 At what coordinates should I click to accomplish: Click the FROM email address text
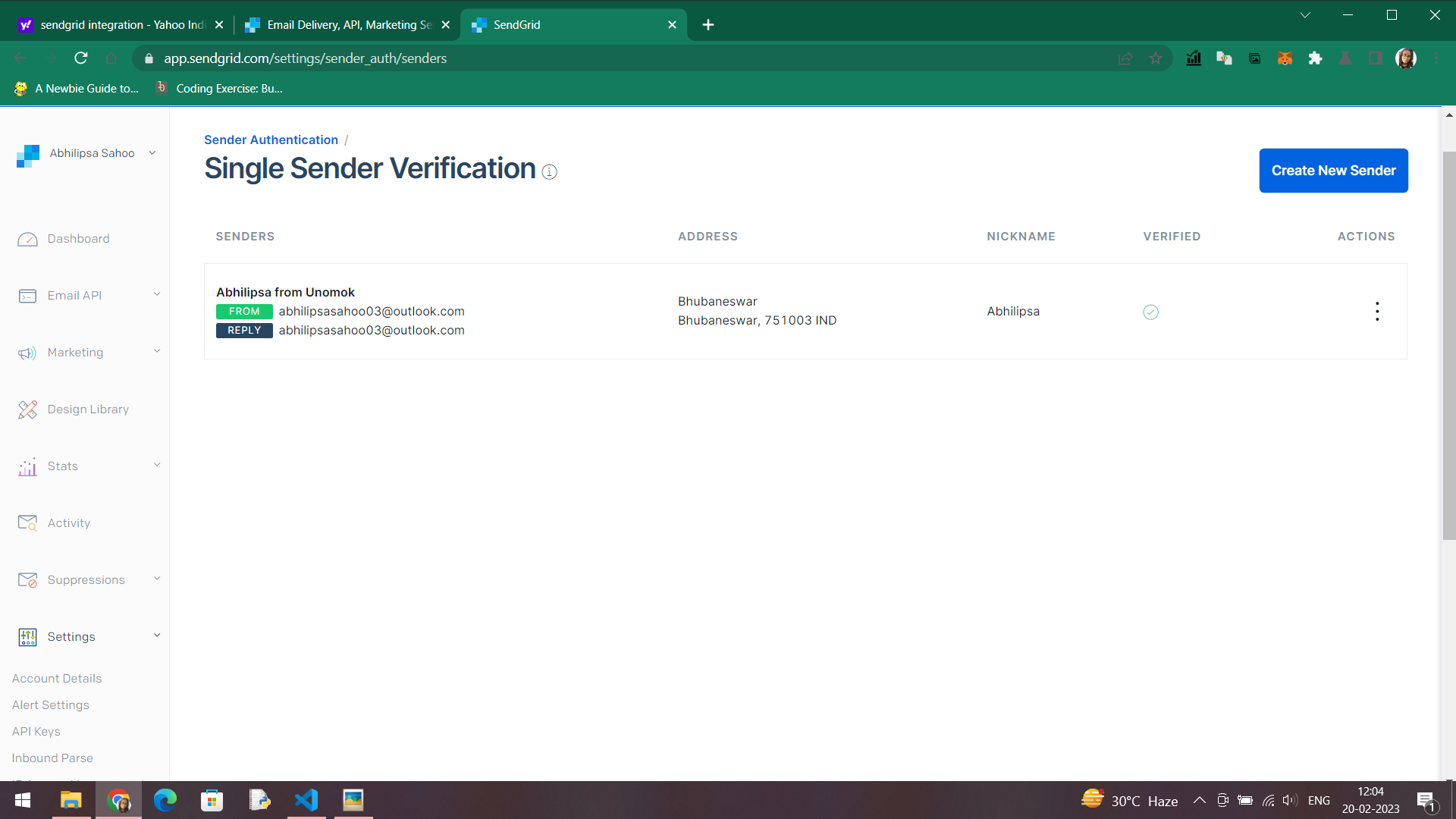[372, 312]
